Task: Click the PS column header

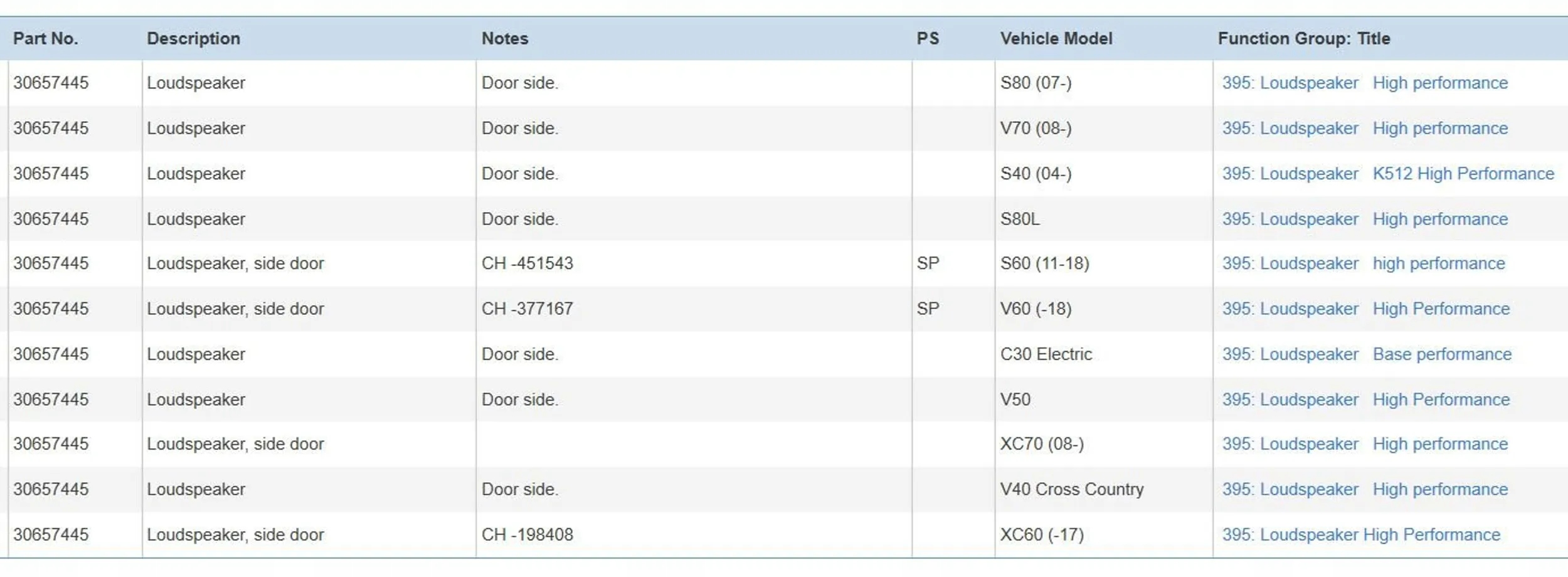Action: click(x=928, y=39)
